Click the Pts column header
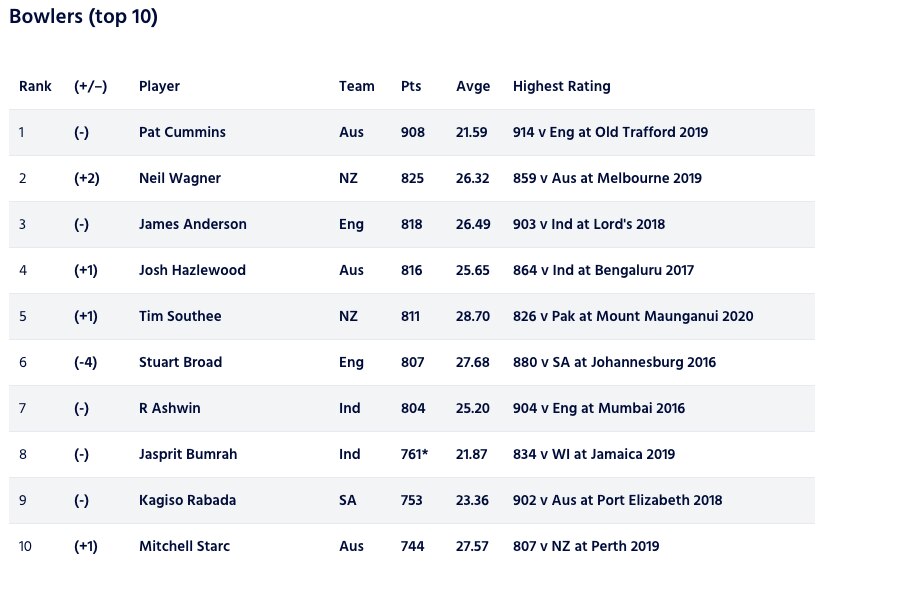Screen dimensions: 898x590 [411, 86]
